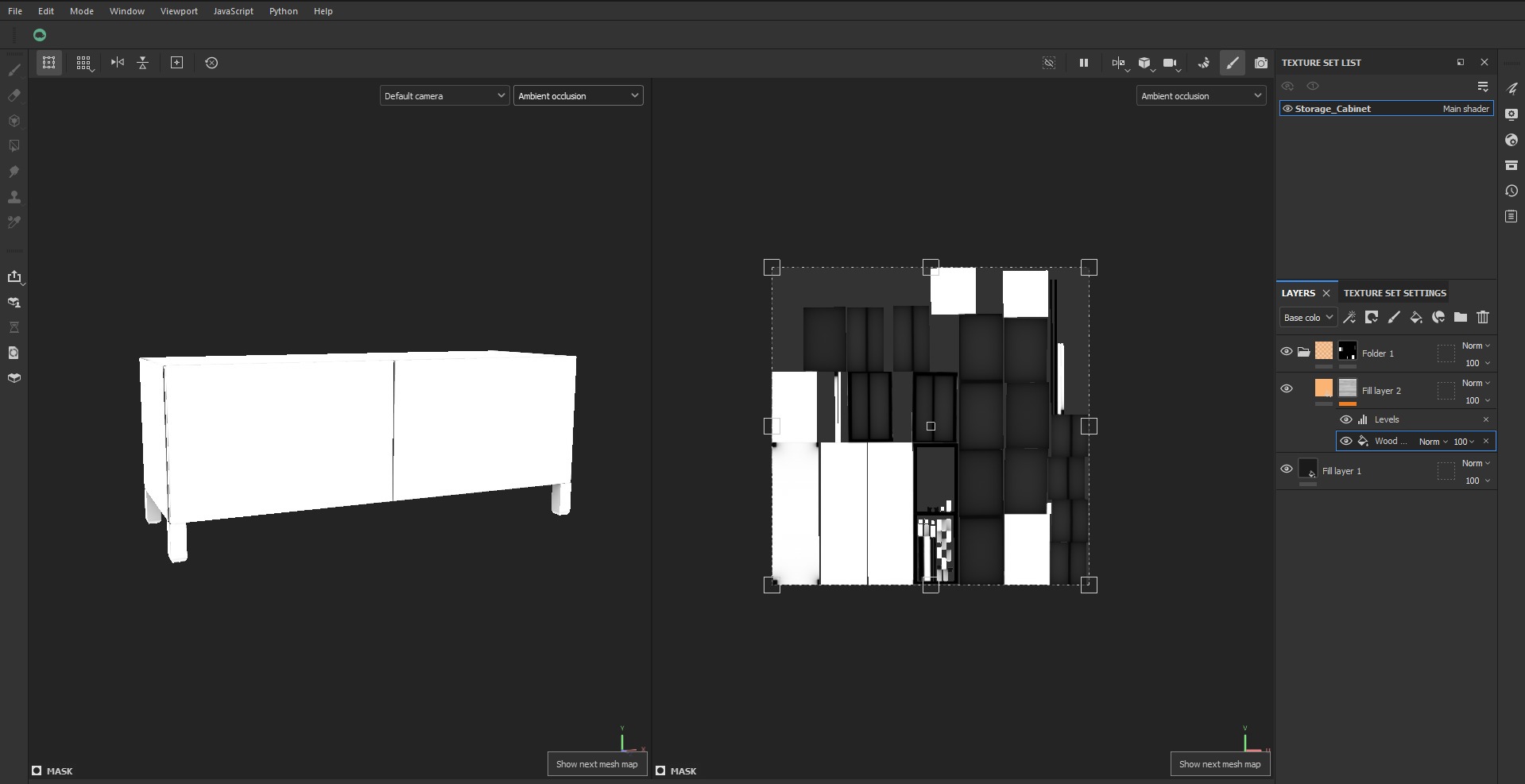Open the Texture Set List options menu
The width and height of the screenshot is (1525, 784).
pos(1483,87)
